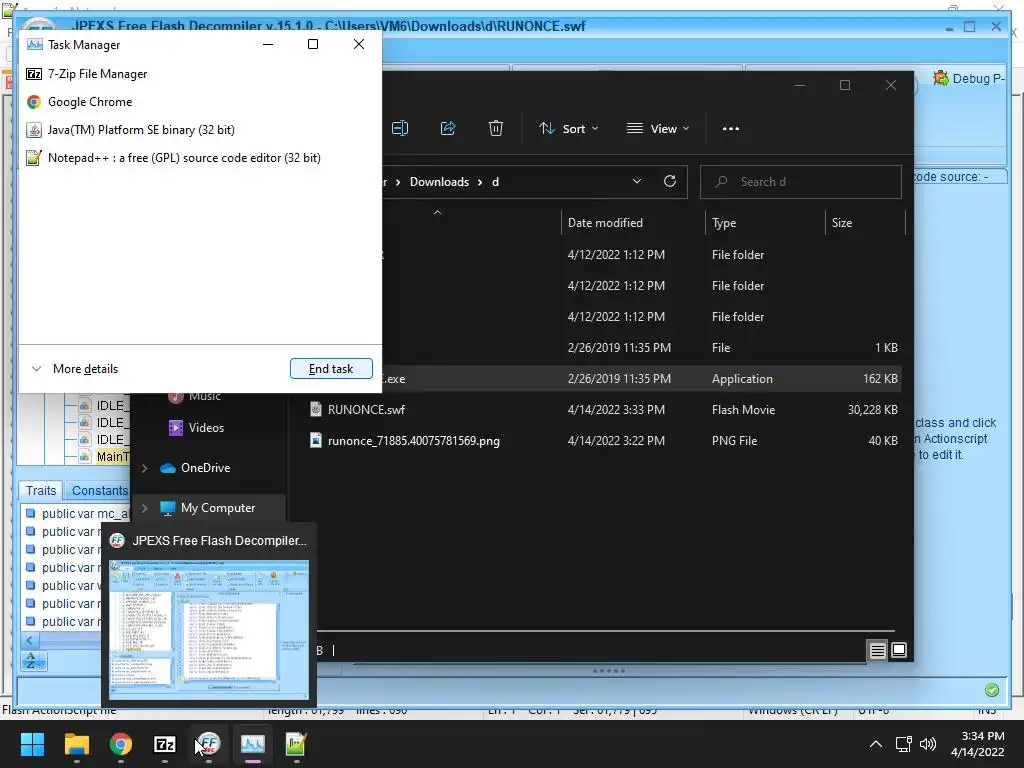Image resolution: width=1024 pixels, height=768 pixels.
Task: Click the Search d input field
Action: (x=801, y=182)
